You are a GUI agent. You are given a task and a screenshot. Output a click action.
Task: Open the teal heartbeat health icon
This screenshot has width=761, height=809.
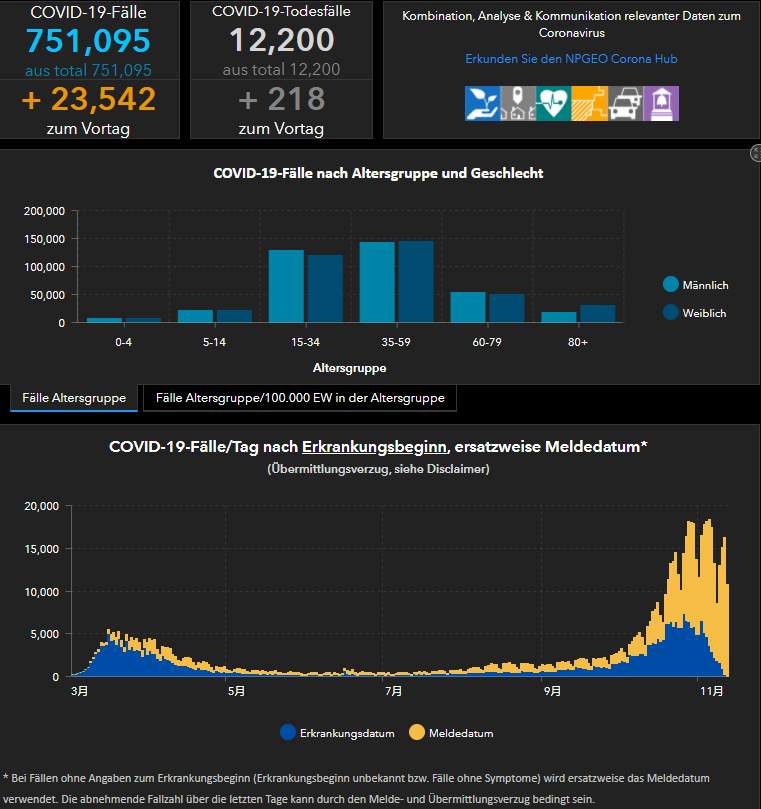(554, 104)
